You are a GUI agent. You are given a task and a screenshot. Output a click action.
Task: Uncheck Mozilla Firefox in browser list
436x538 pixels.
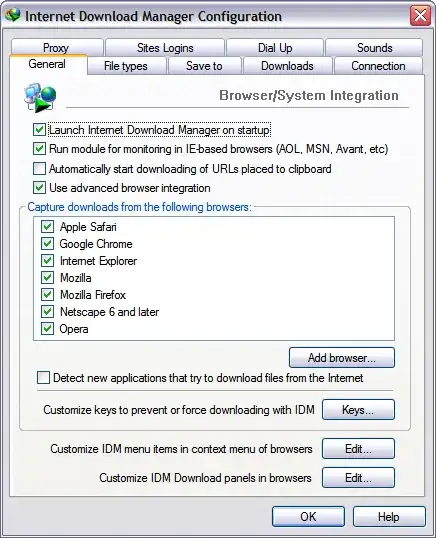click(47, 294)
